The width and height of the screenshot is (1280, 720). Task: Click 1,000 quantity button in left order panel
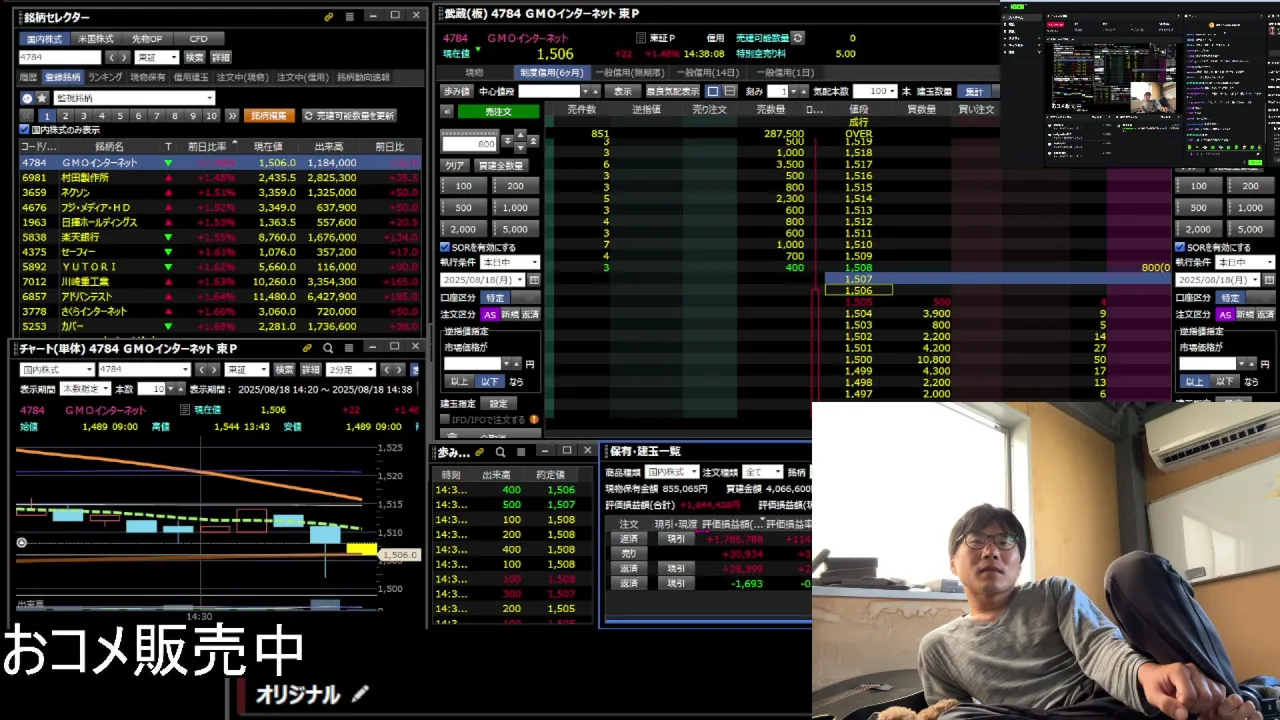515,208
